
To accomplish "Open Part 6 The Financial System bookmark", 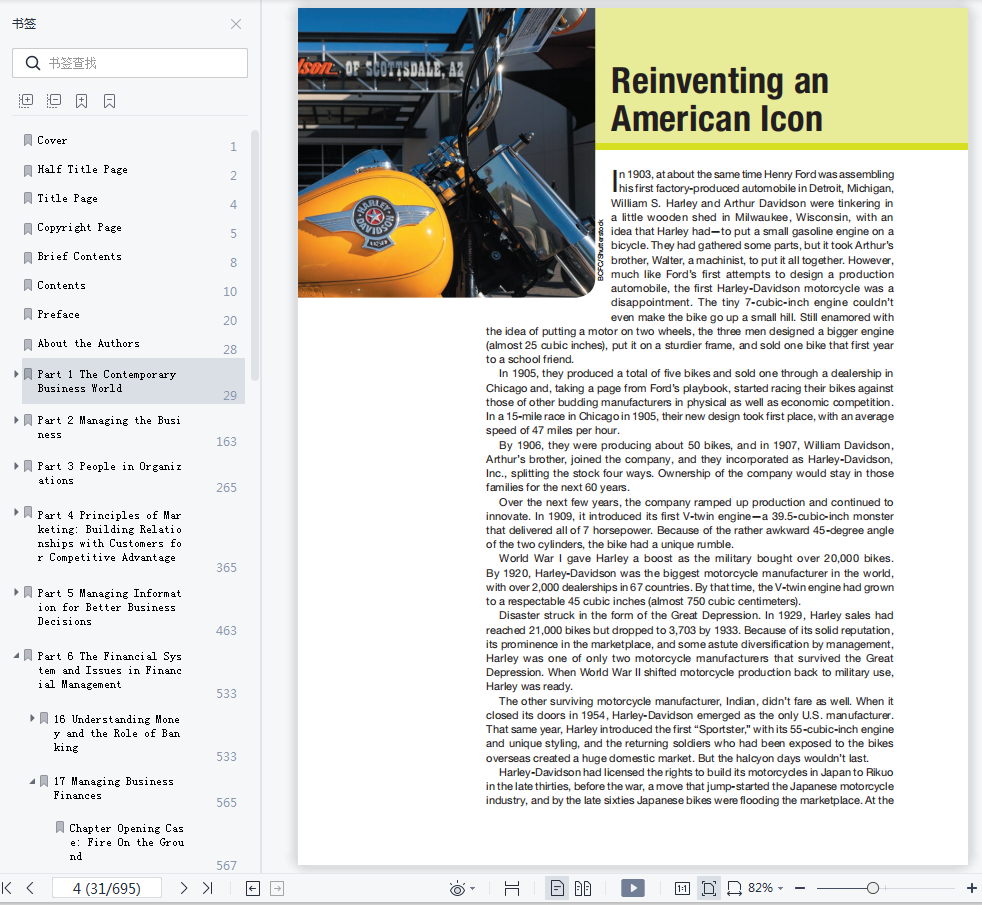I will coord(110,670).
